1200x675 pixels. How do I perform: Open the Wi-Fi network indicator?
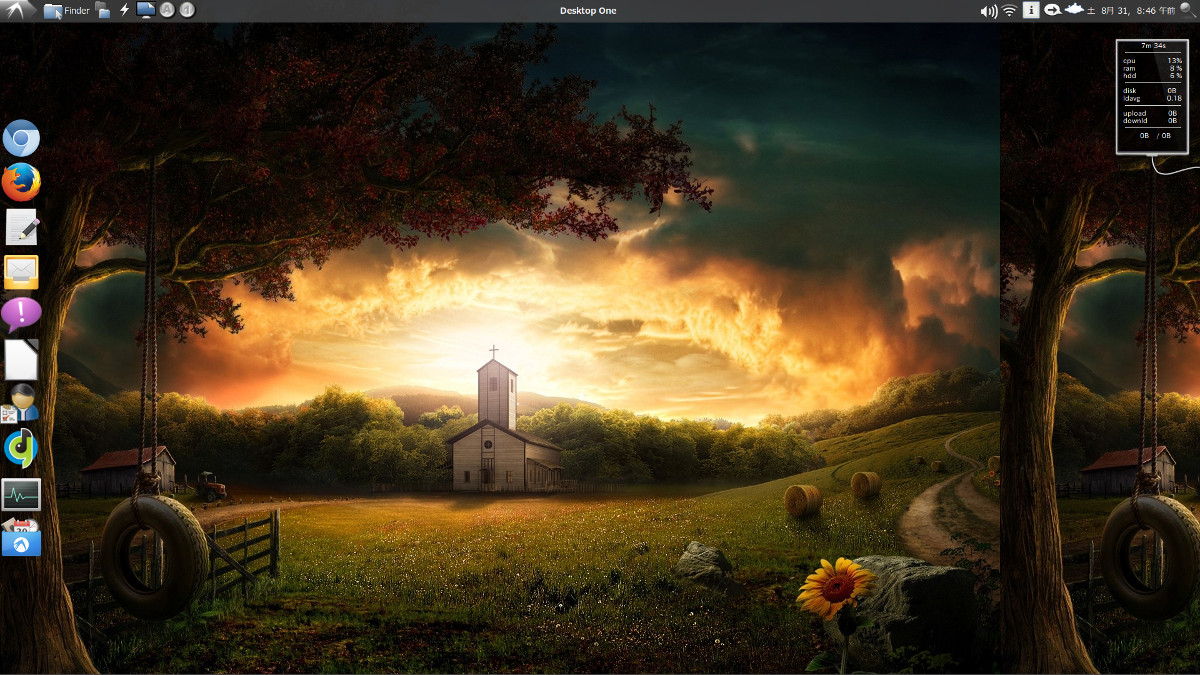tap(1009, 11)
